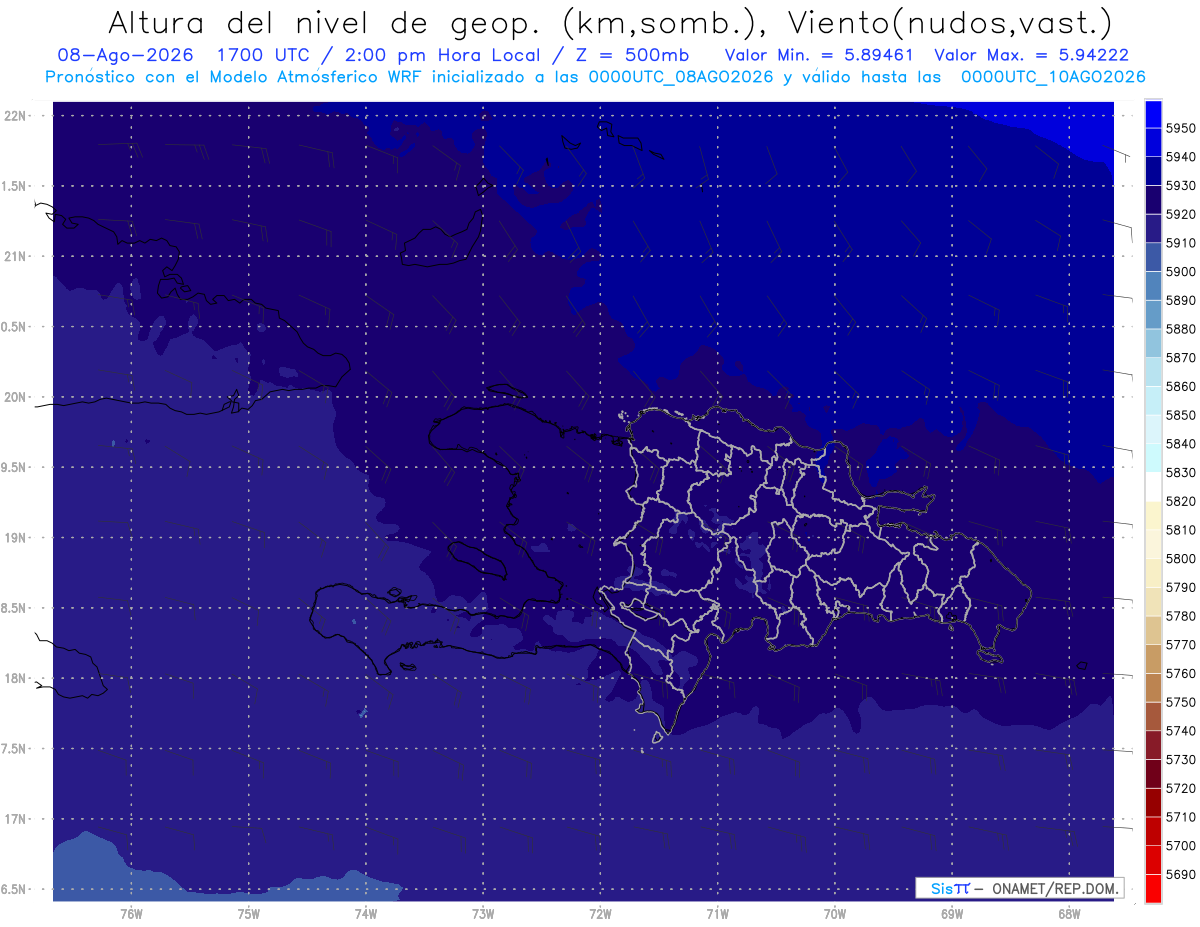
Task: Click the '17N' latitude label
Action: coord(14,819)
